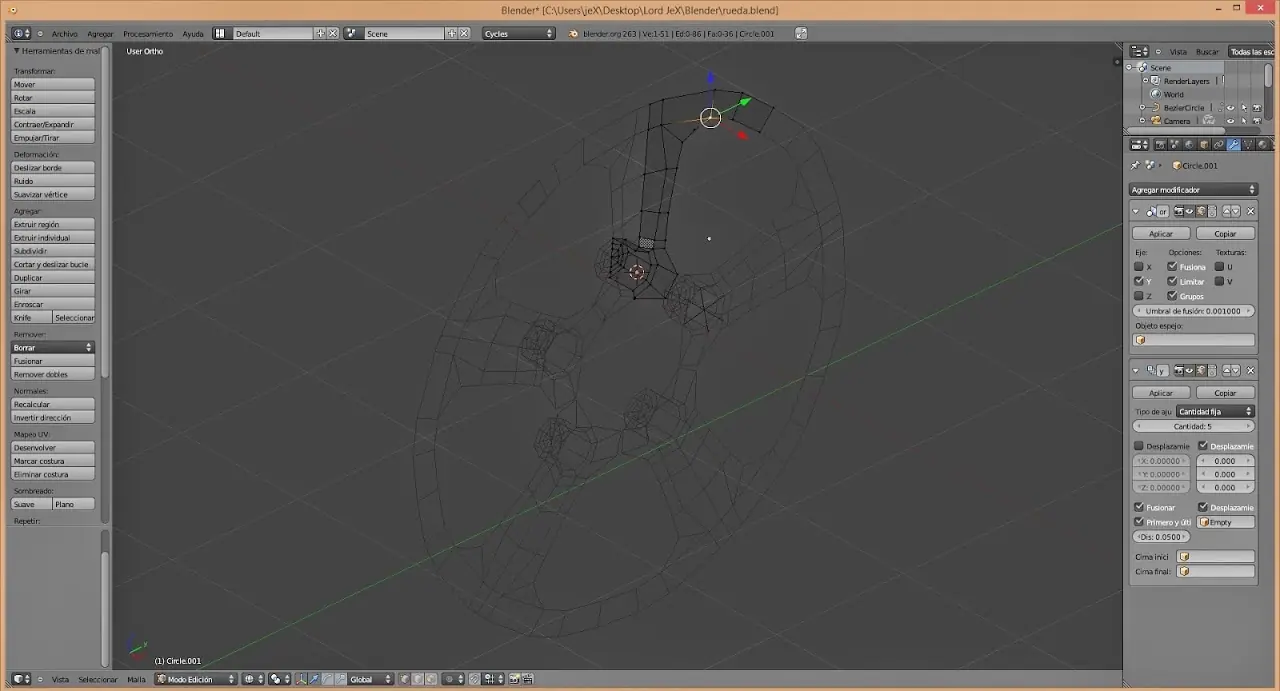
Task: Switch to face select mode
Action: 430,679
